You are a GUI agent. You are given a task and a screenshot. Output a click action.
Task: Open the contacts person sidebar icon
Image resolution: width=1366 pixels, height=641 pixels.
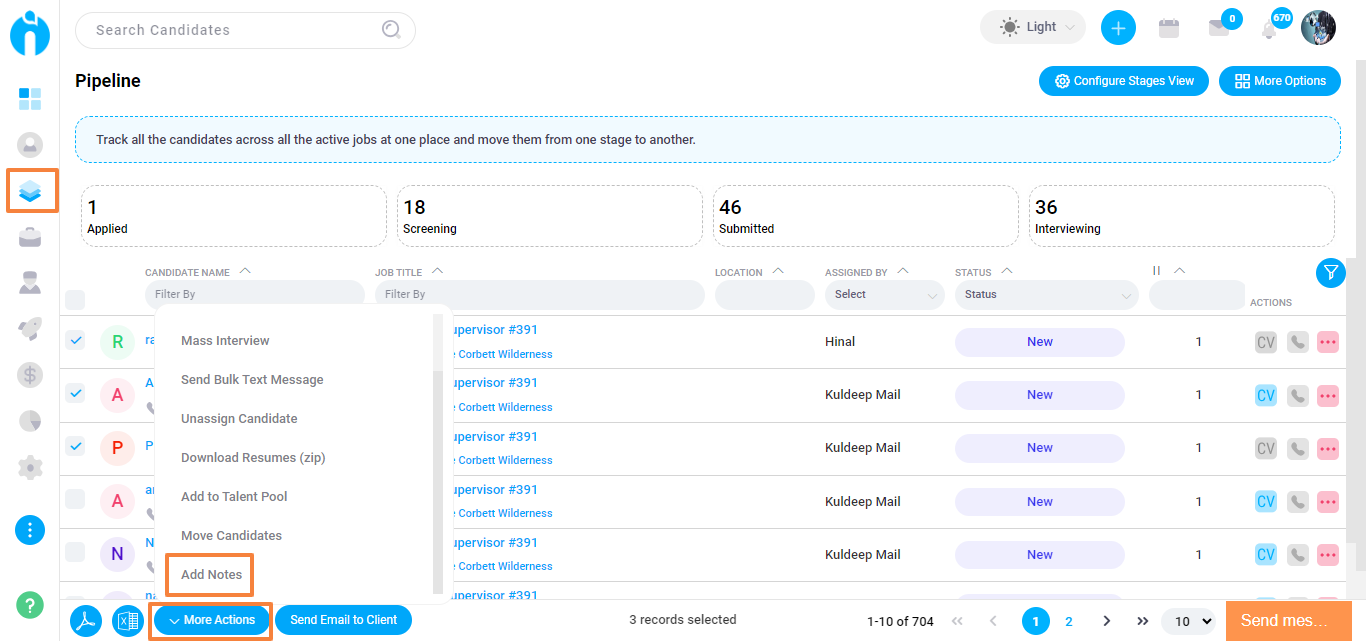coord(30,283)
